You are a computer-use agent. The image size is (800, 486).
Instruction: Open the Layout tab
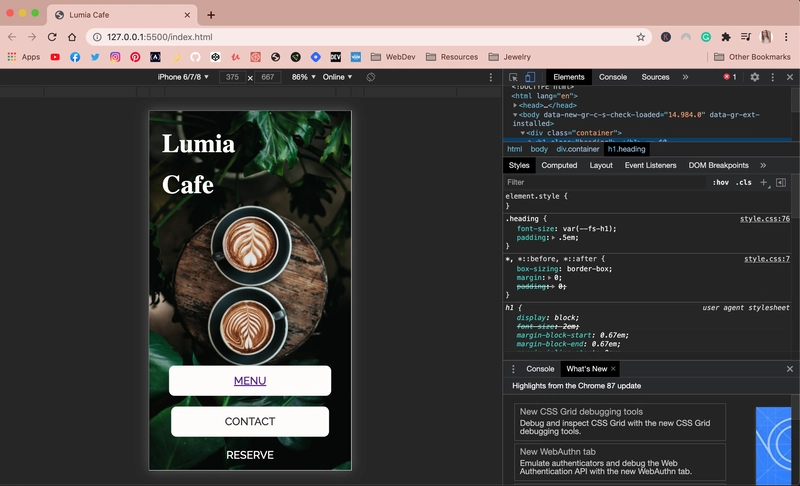pos(601,165)
